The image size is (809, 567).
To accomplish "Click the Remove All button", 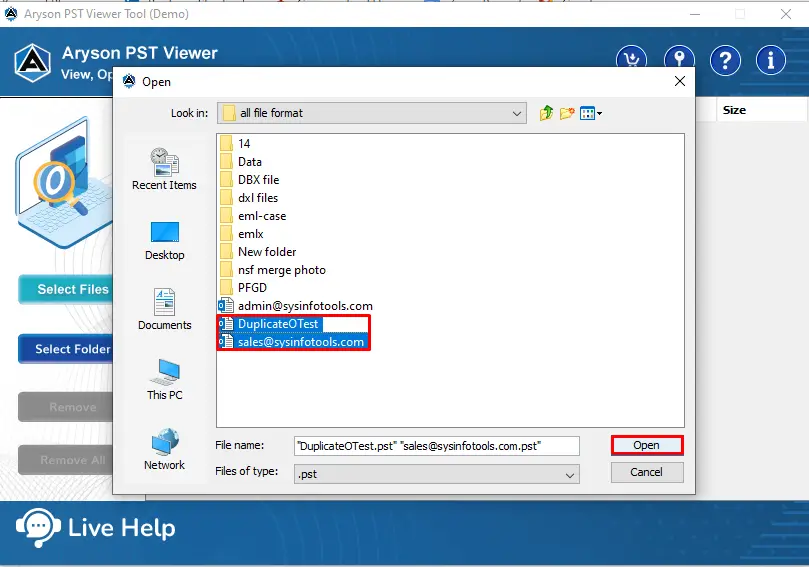I will coord(66,460).
